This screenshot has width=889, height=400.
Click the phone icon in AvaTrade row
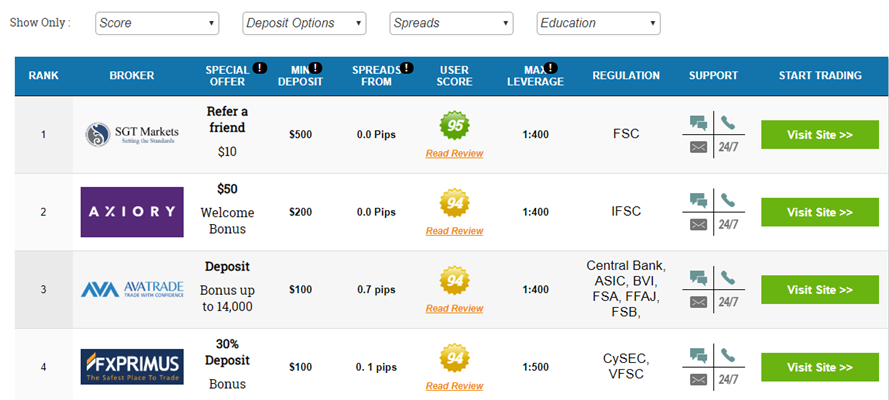tap(728, 278)
